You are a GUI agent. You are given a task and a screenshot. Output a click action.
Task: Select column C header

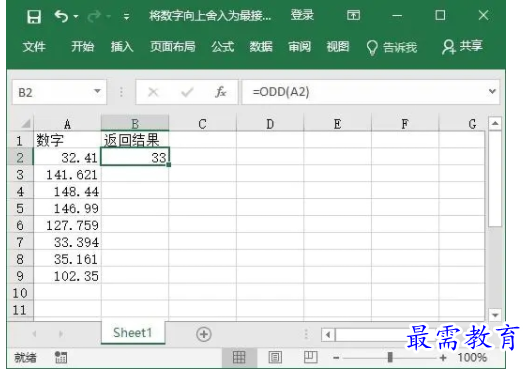(x=202, y=124)
